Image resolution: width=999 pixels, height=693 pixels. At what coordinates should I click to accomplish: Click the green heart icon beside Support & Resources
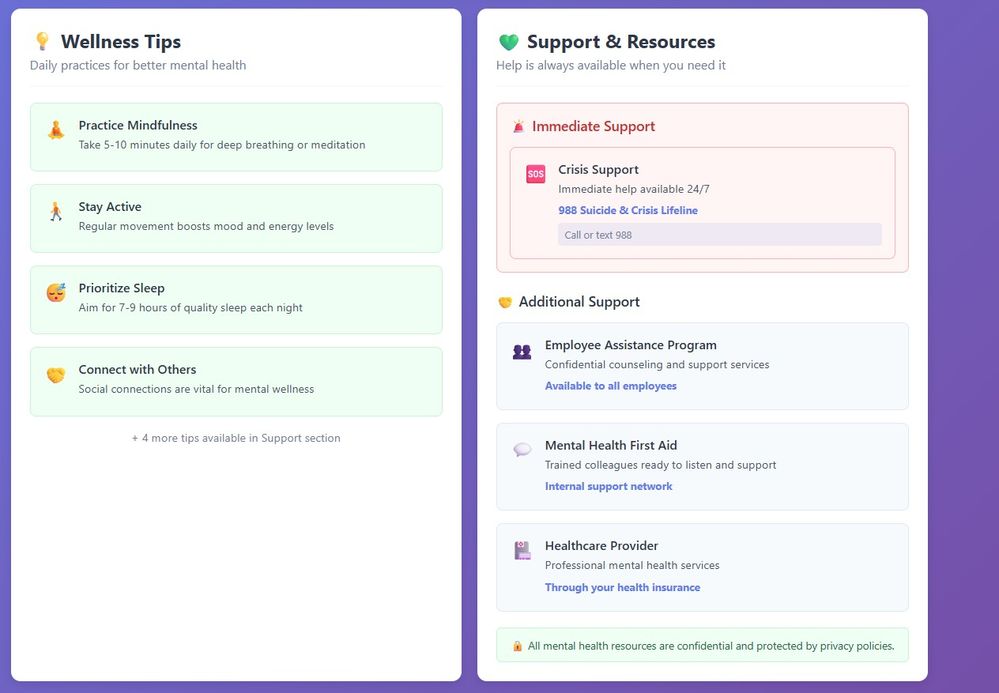(508, 42)
